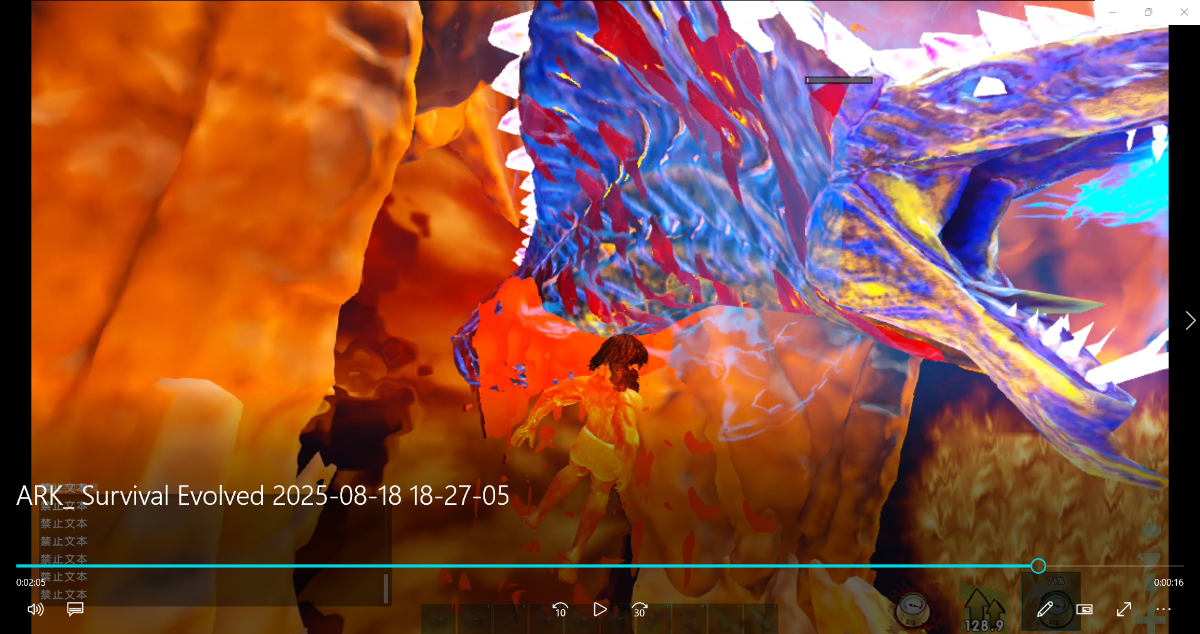Enter full screen with the expand arrows

(1124, 608)
